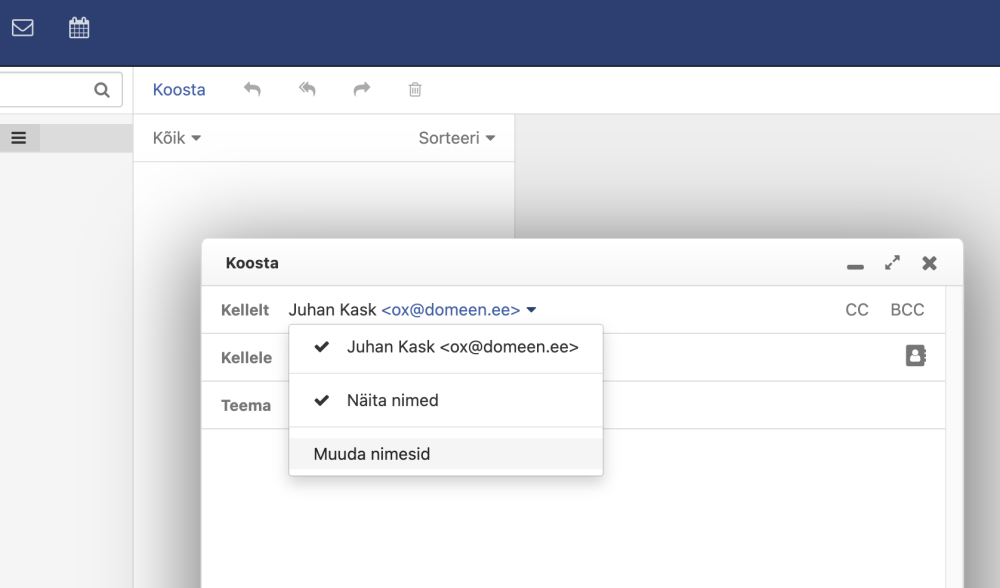Minimize the Koosta compose window
The height and width of the screenshot is (588, 1000).
[x=855, y=265]
